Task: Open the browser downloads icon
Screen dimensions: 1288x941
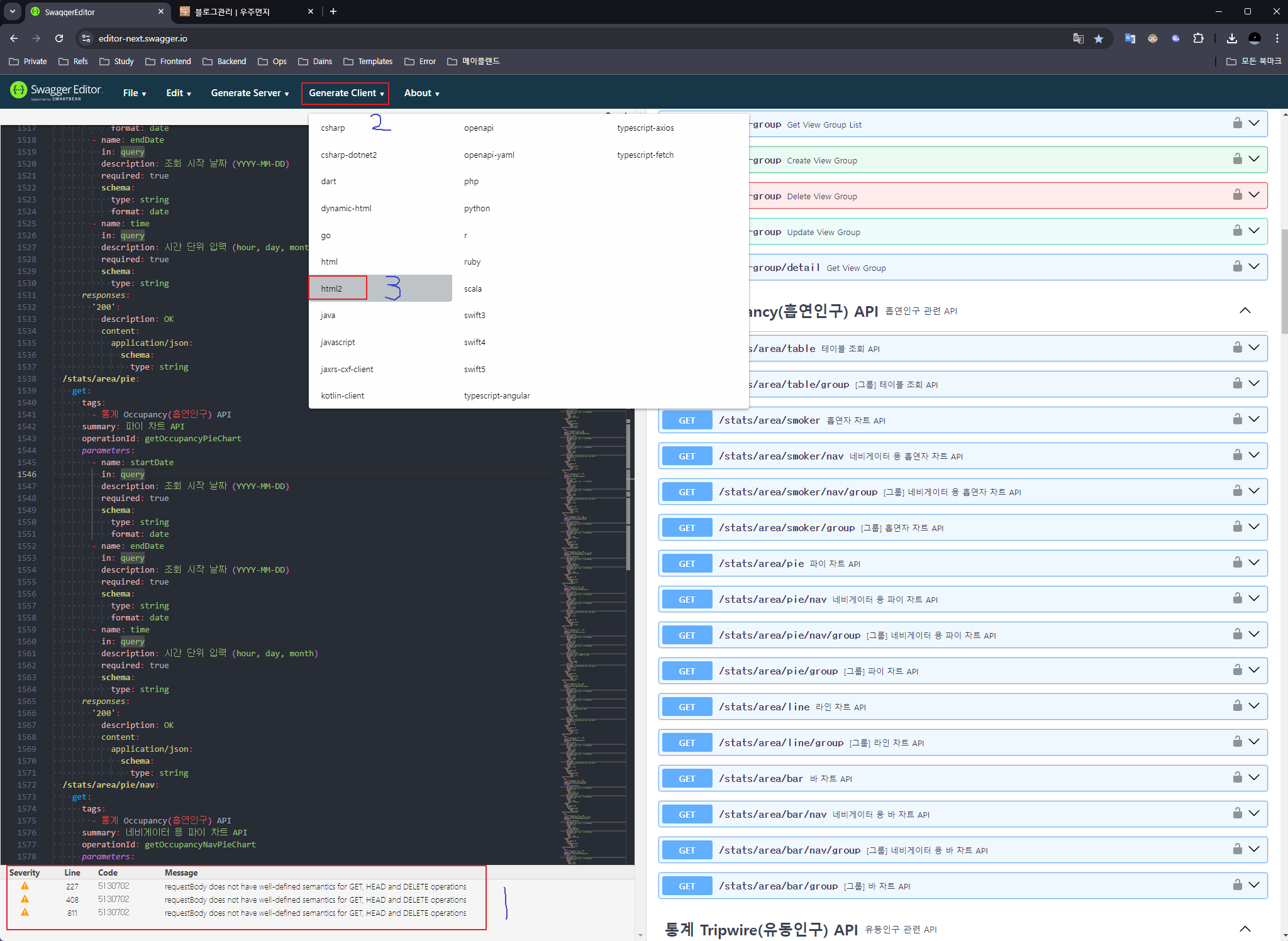Action: point(1231,39)
